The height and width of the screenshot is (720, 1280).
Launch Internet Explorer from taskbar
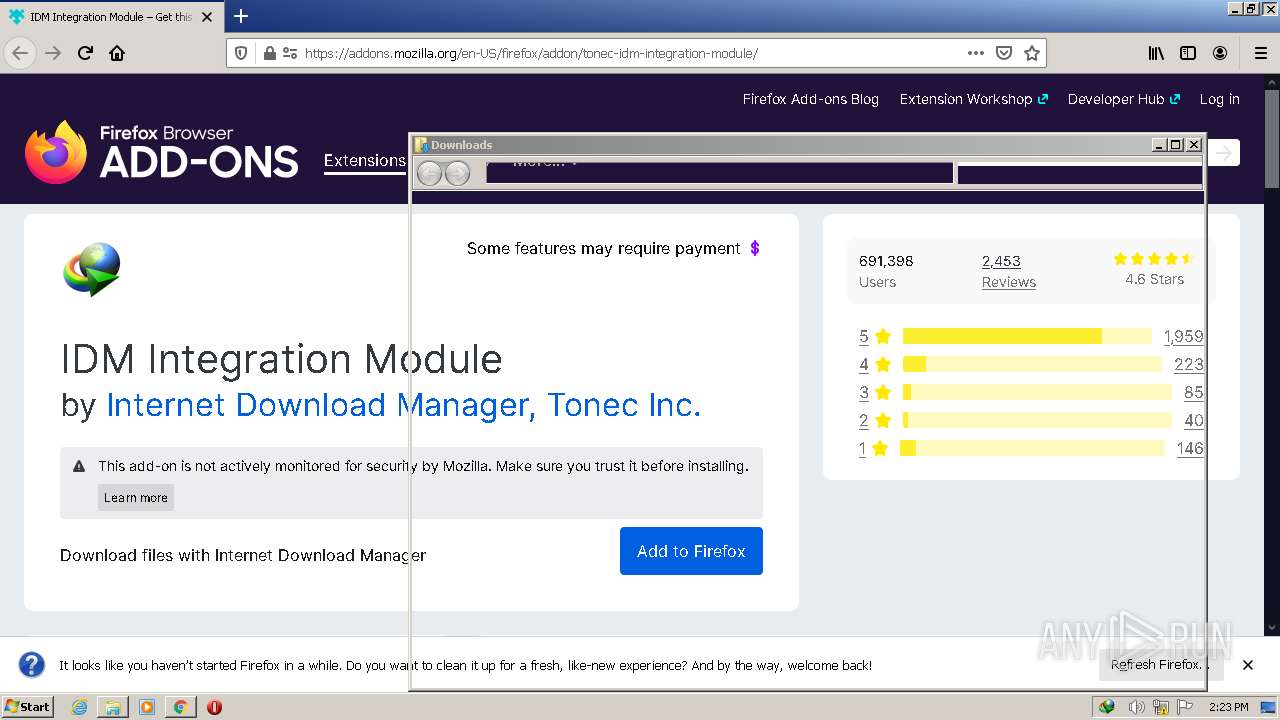pyautogui.click(x=79, y=707)
